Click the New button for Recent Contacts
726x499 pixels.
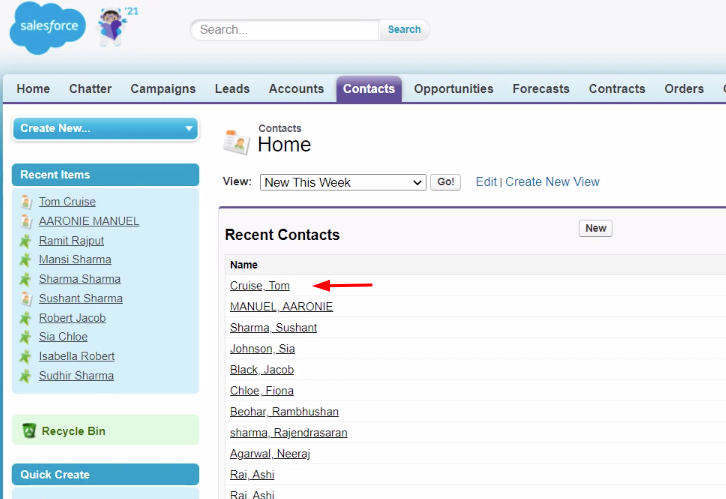point(595,228)
